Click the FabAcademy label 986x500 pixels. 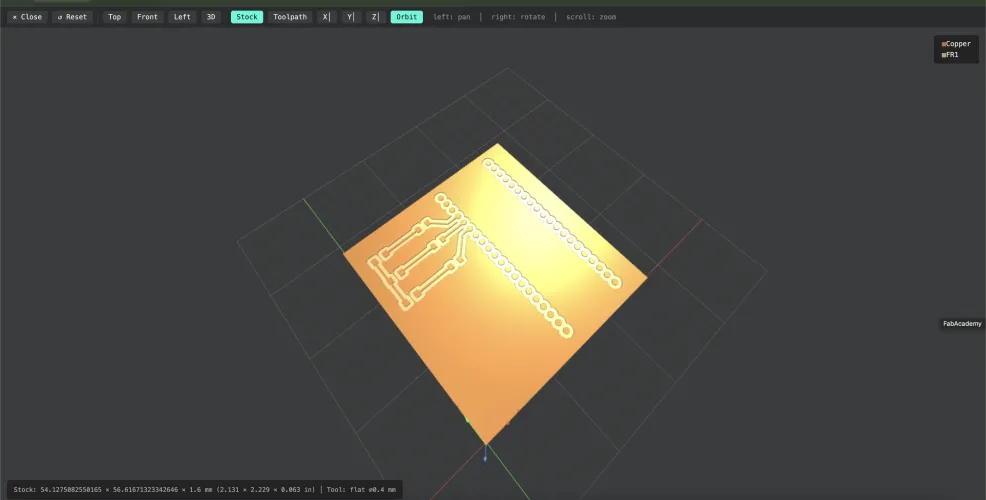click(962, 324)
